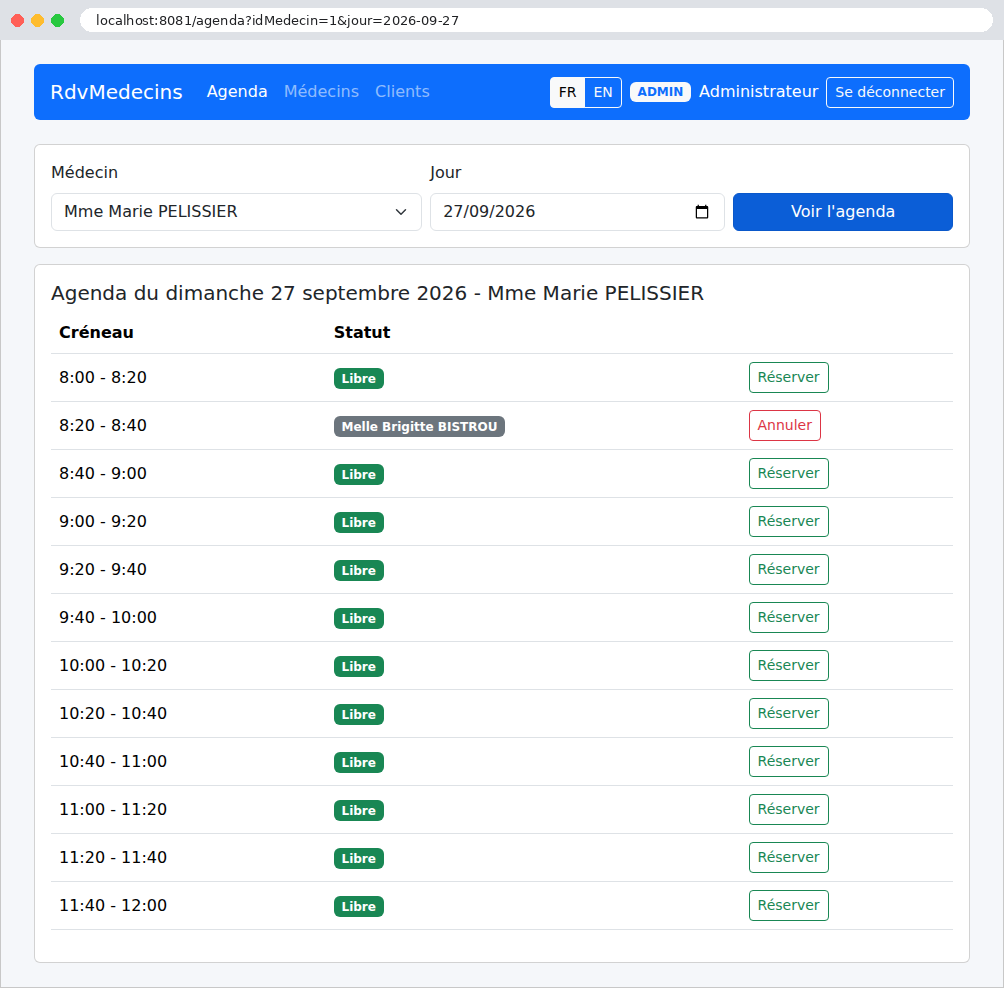
Task: Expand the Médecin dropdown
Action: click(236, 212)
